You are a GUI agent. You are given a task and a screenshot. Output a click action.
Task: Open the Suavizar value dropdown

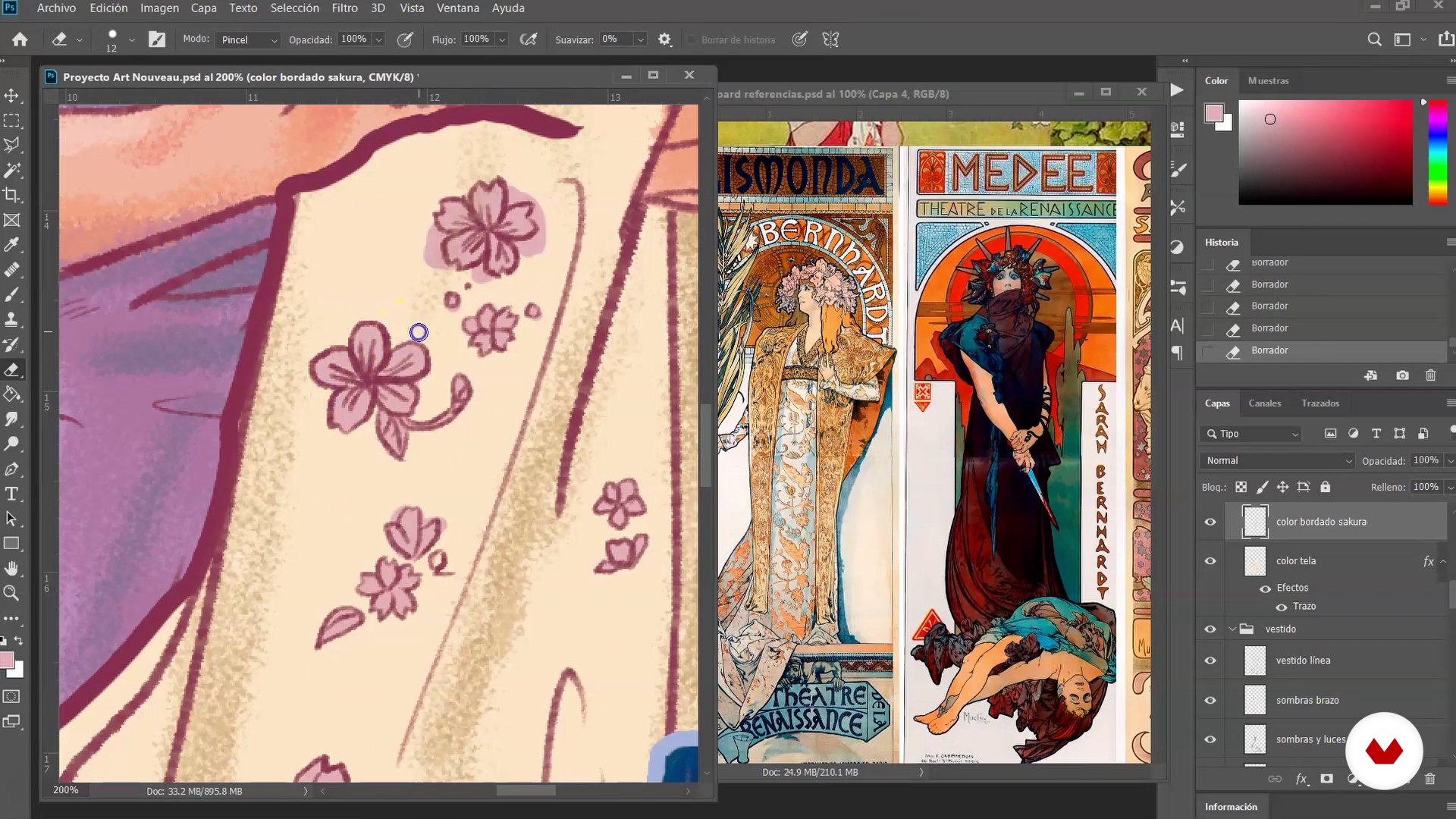click(640, 39)
